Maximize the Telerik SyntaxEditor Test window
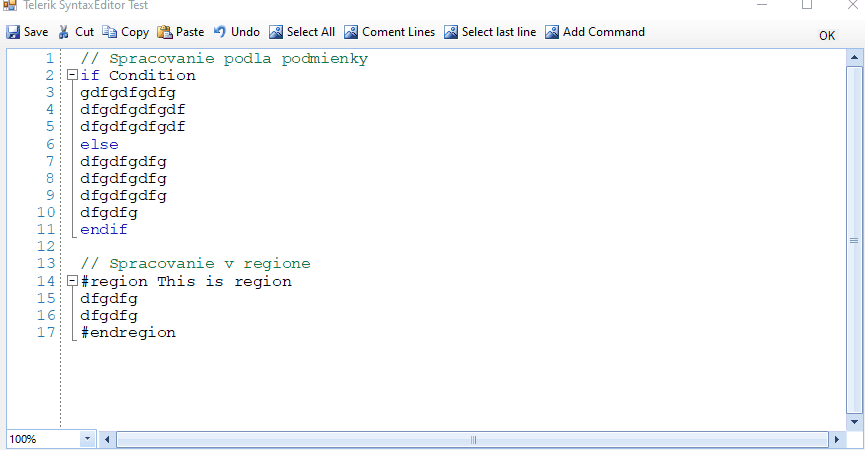865x450 pixels. pyautogui.click(x=807, y=5)
